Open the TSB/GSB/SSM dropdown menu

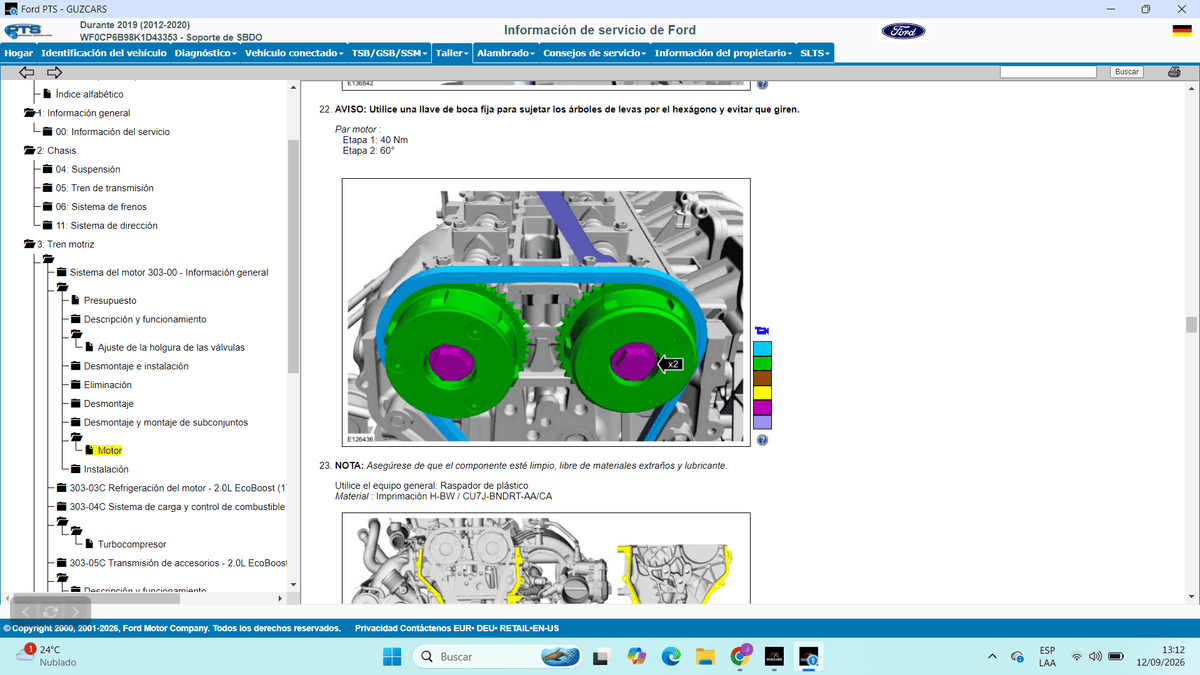pyautogui.click(x=389, y=52)
